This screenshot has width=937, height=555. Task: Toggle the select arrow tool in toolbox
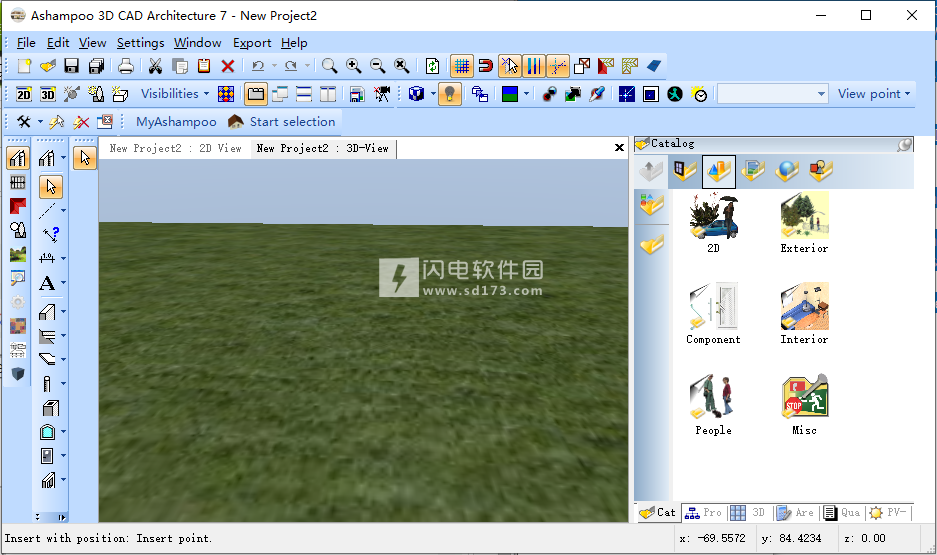click(x=51, y=187)
